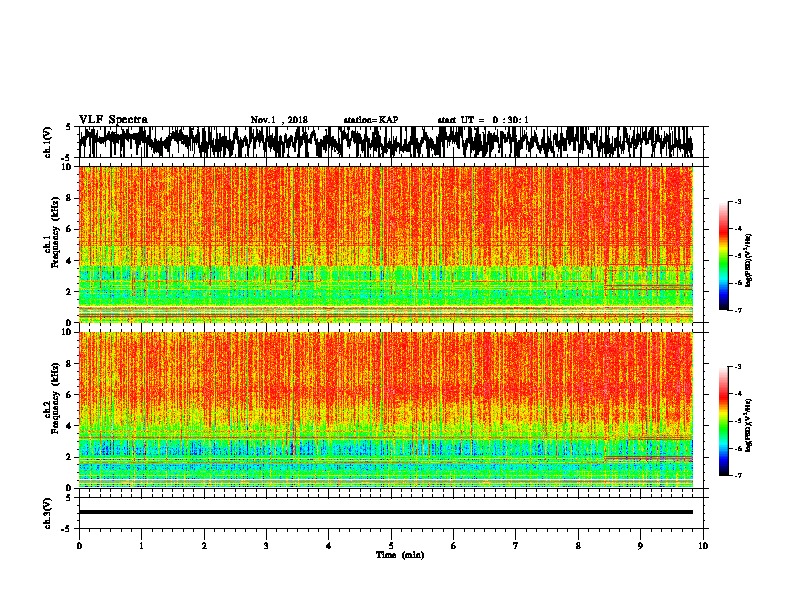Click the -5 tick label on ch.1(V) axis

(68, 157)
